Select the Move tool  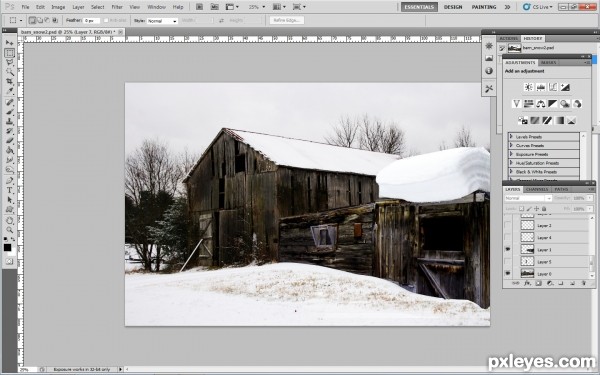click(x=10, y=43)
